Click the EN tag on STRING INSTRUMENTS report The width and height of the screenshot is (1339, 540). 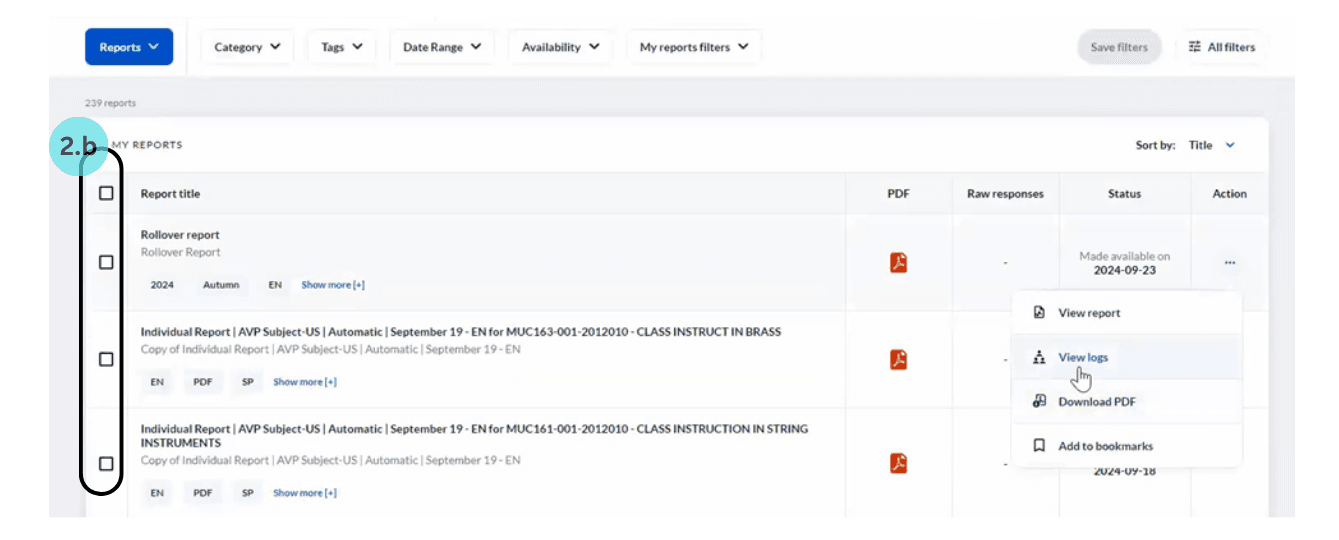coord(157,493)
